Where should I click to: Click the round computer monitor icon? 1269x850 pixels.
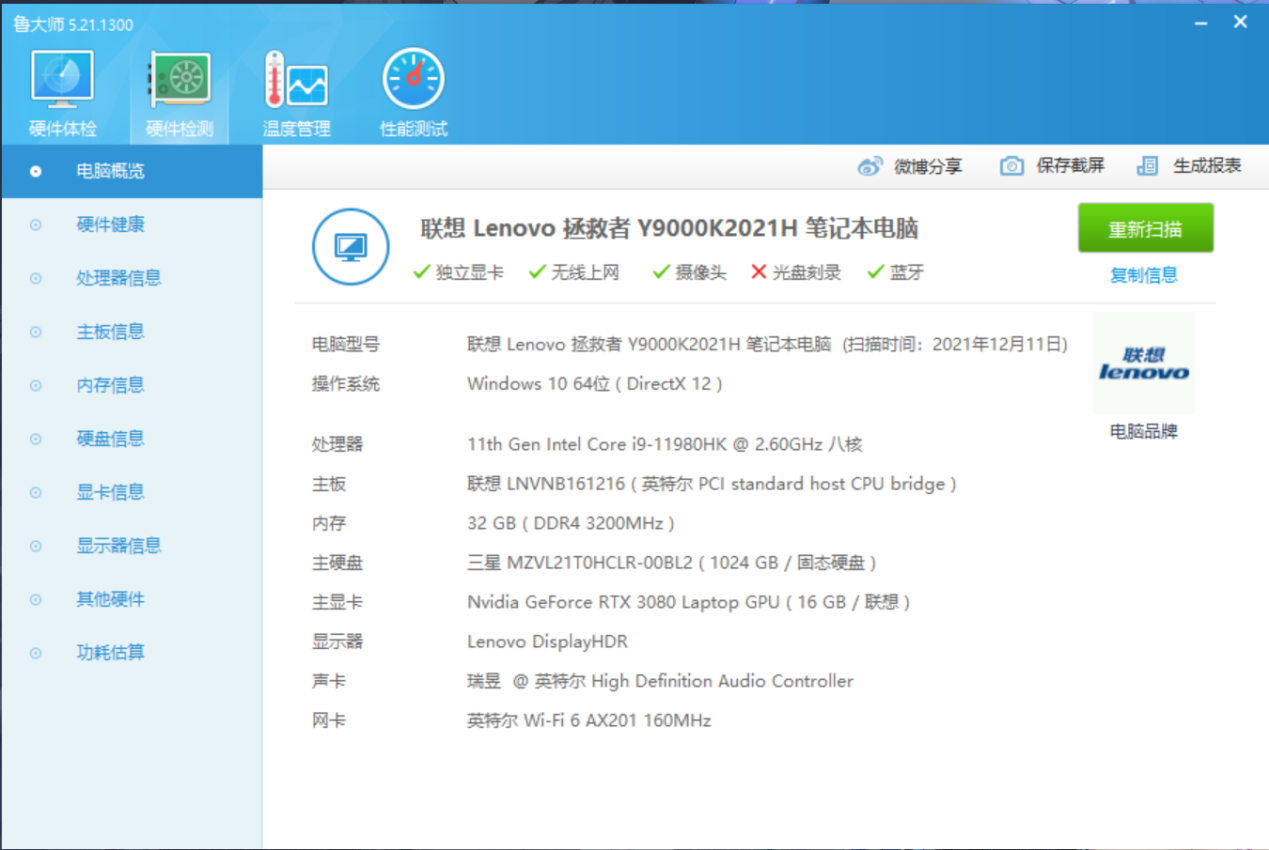350,247
